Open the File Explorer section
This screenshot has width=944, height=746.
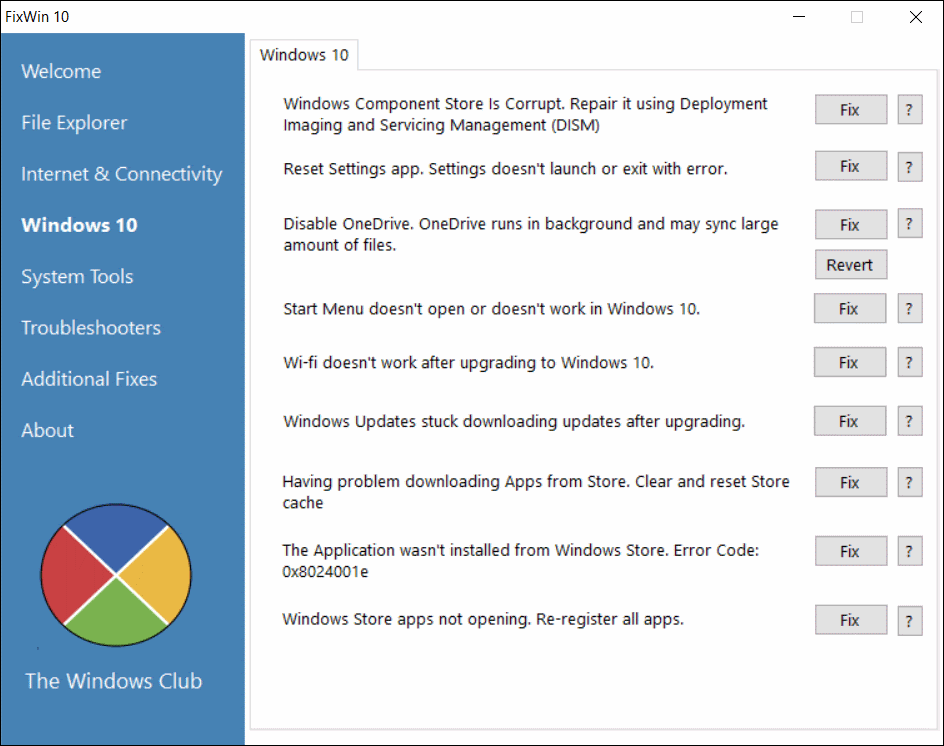click(x=74, y=123)
